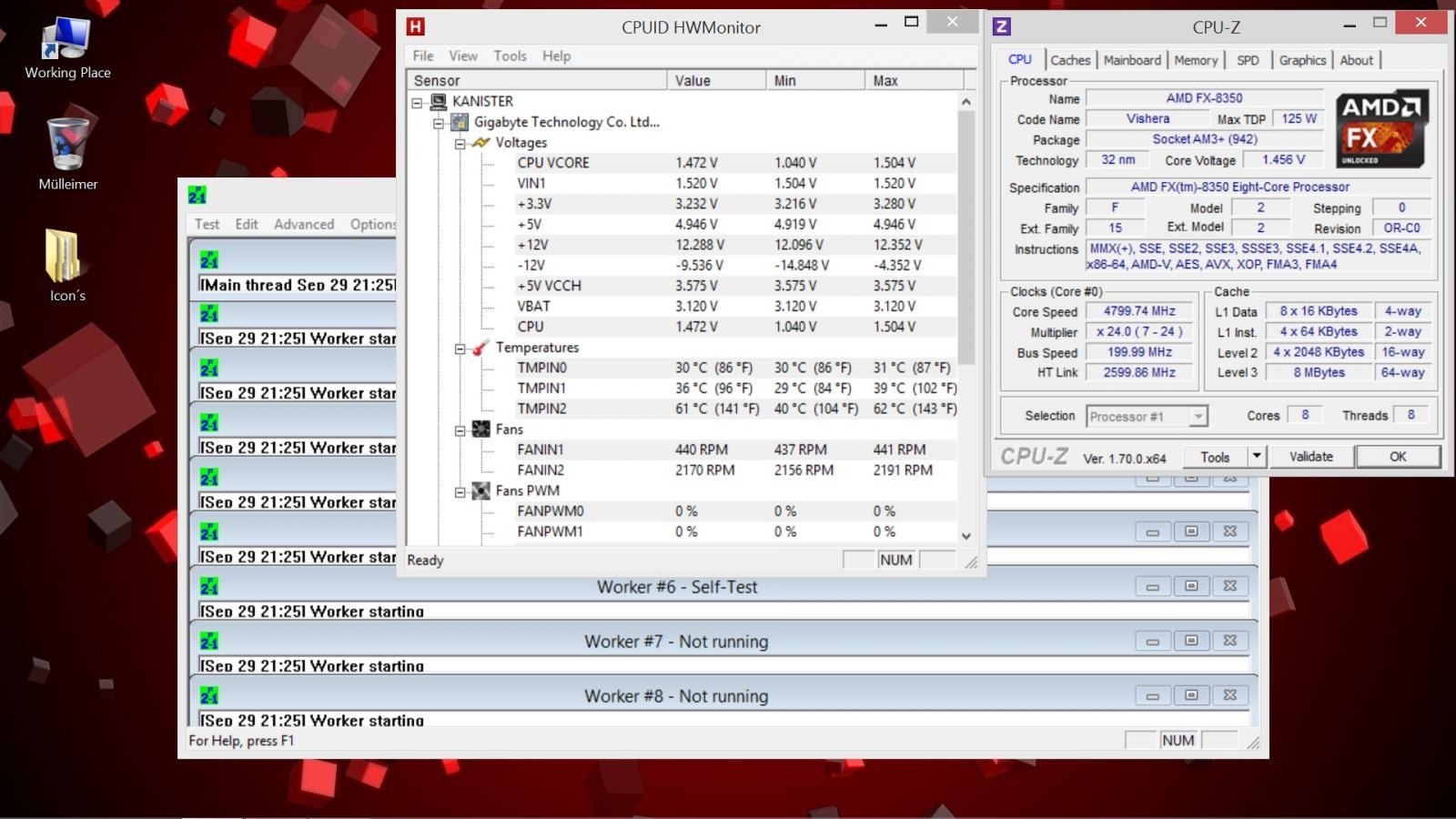Switch to the Graphics tab
This screenshot has width=1456, height=819.
tap(1302, 60)
